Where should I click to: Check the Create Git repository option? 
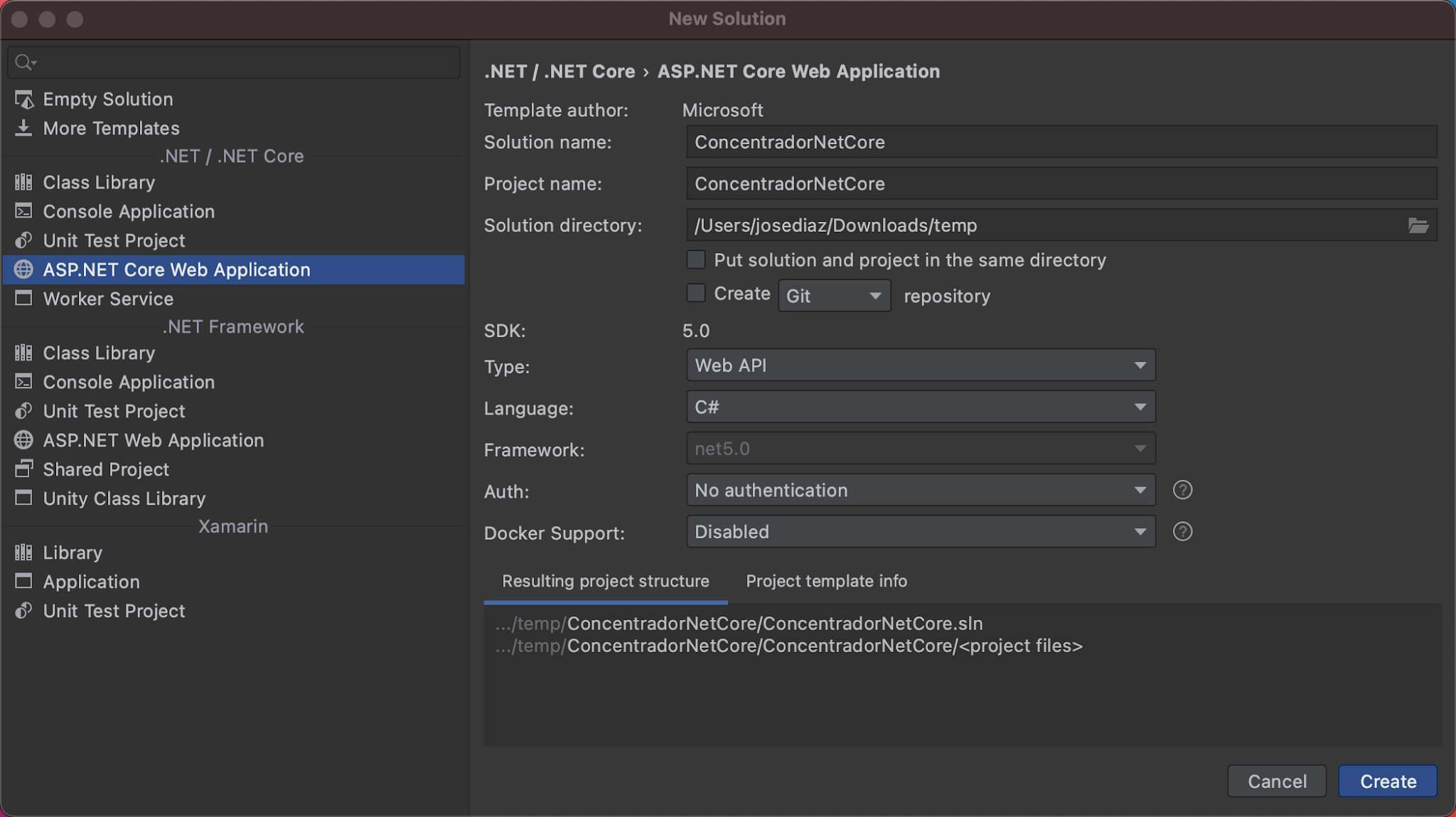pyautogui.click(x=695, y=293)
